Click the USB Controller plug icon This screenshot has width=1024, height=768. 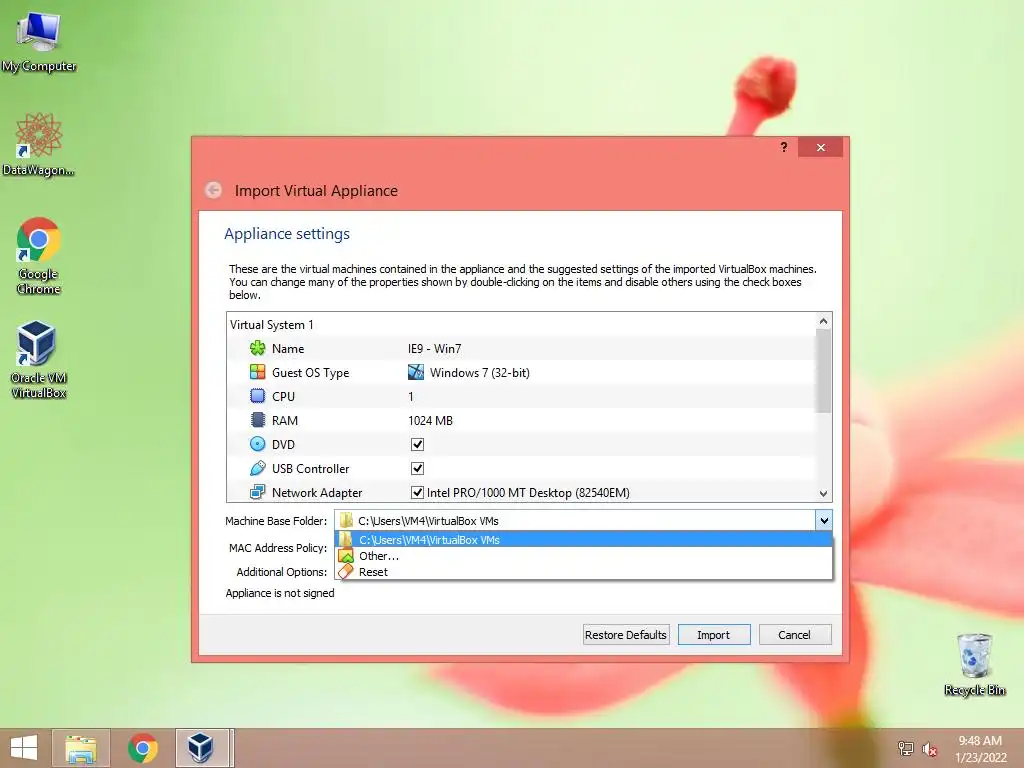coord(257,468)
